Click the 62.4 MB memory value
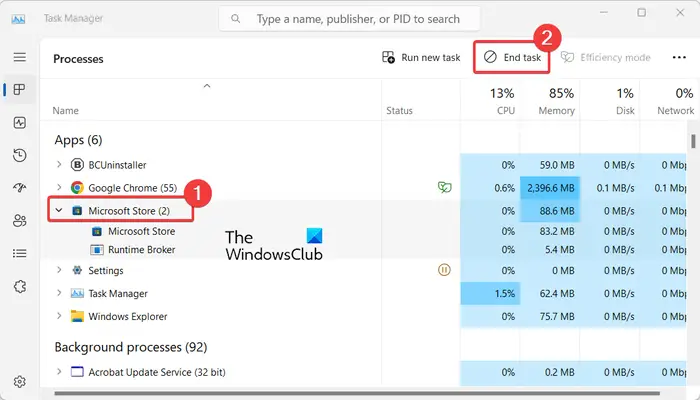 [557, 293]
